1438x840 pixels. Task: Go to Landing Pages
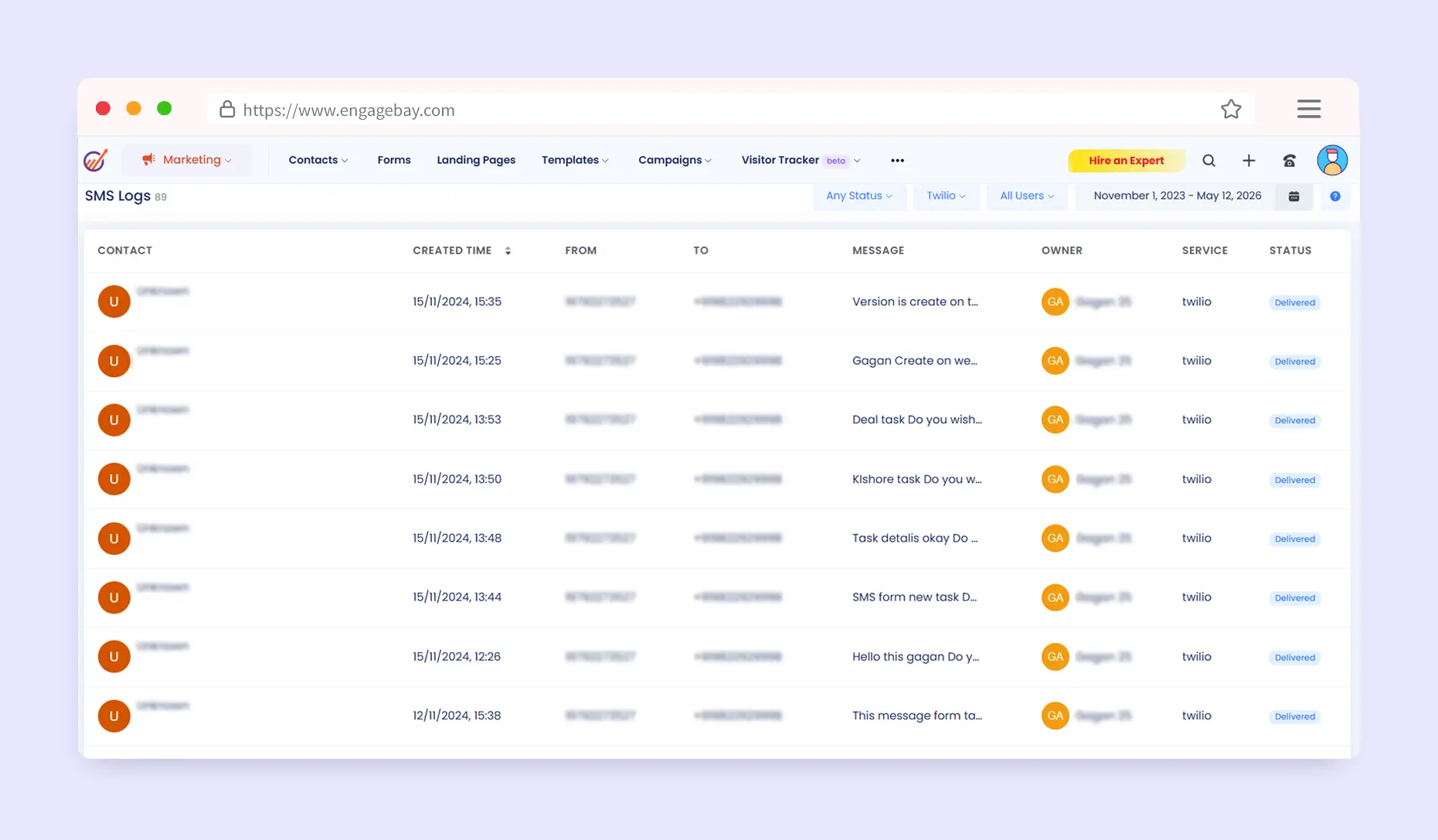tap(475, 160)
